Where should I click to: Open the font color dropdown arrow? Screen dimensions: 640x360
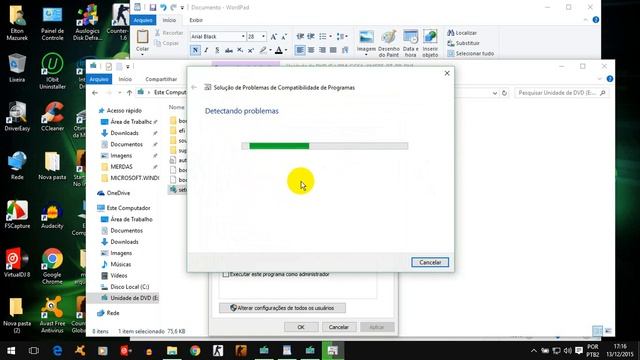click(286, 50)
